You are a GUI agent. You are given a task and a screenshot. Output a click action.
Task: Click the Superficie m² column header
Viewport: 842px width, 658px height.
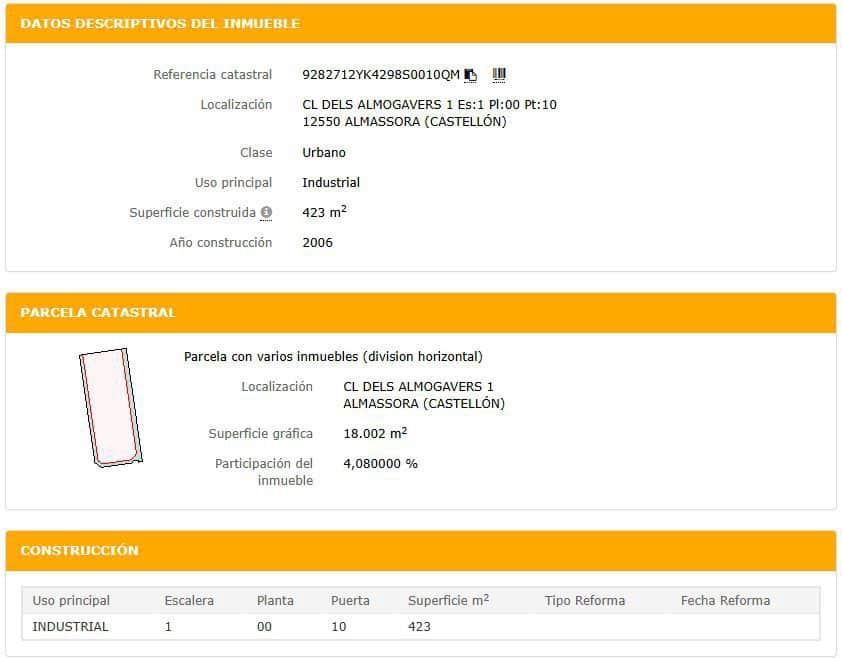point(448,600)
